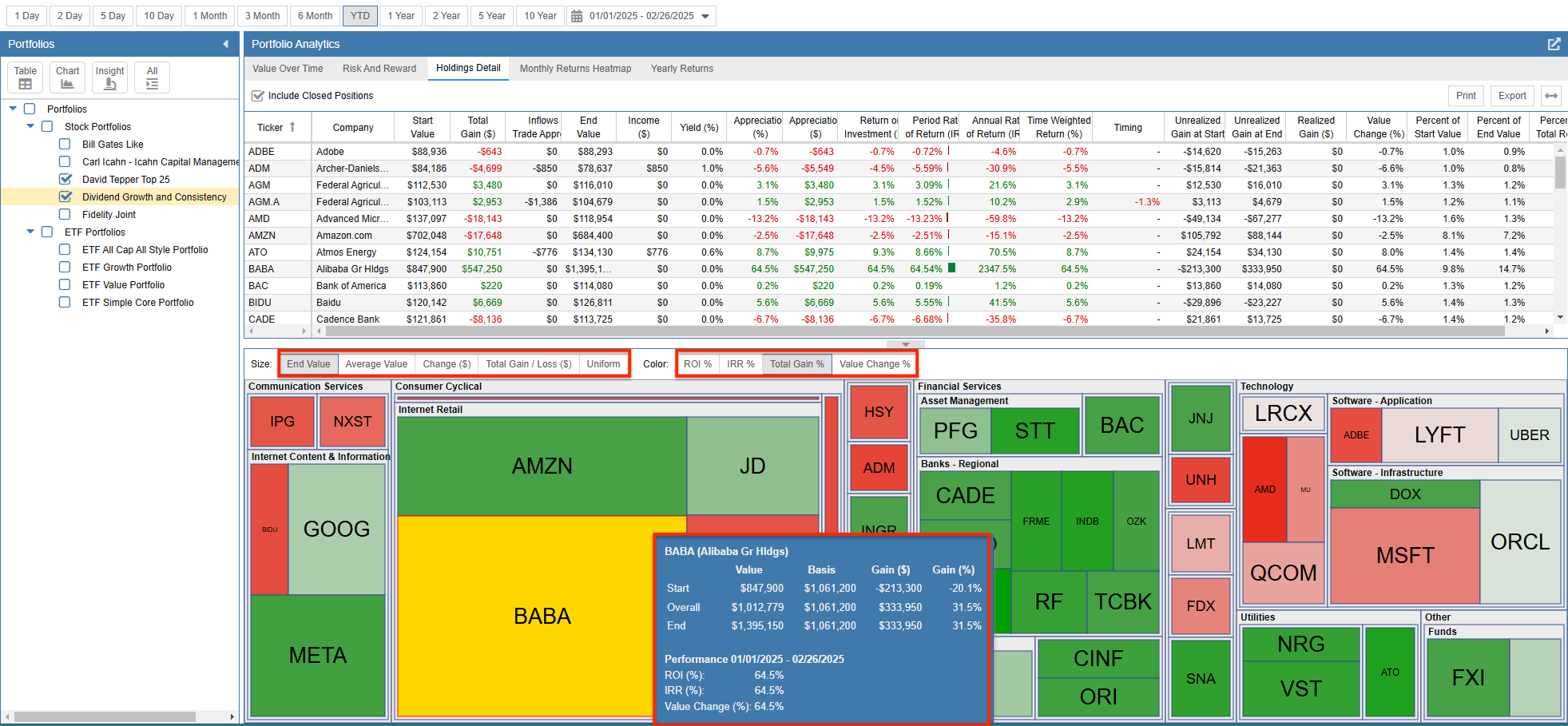
Task: Click the LYFT treemap tile
Action: coord(1439,434)
